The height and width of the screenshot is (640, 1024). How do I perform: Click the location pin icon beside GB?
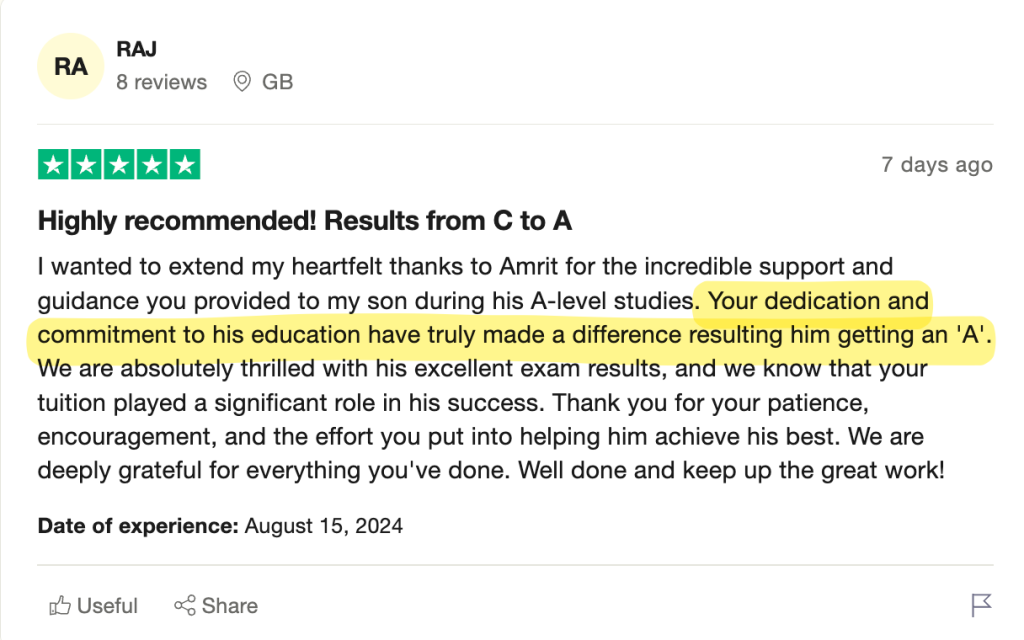[242, 82]
